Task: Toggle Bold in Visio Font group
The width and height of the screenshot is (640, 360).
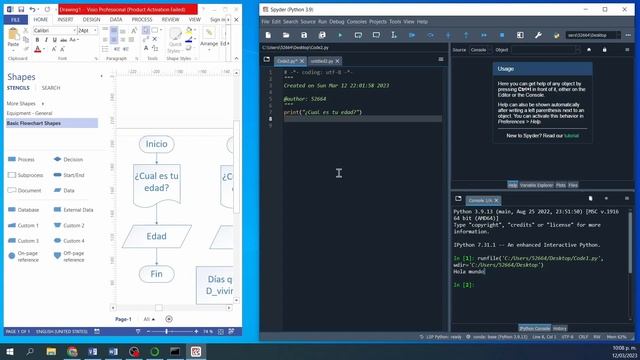Action: point(37,40)
